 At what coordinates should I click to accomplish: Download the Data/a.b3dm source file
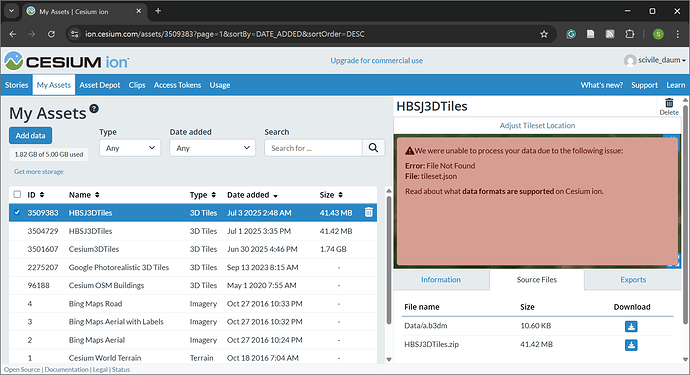(631, 326)
